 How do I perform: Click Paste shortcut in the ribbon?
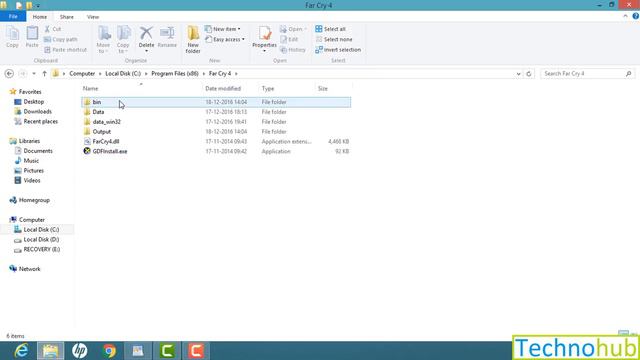66,50
